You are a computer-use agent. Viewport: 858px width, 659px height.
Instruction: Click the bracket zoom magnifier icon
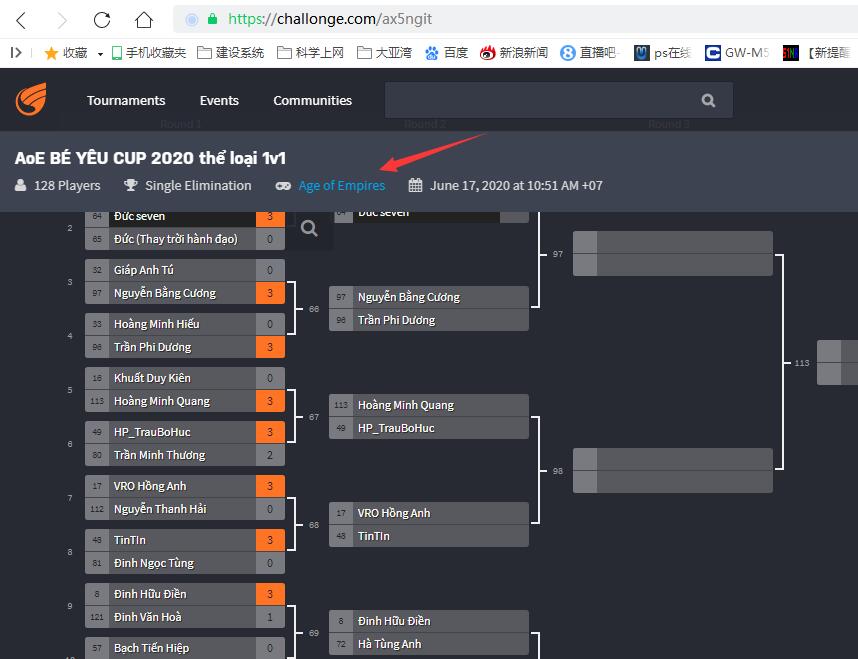click(310, 229)
